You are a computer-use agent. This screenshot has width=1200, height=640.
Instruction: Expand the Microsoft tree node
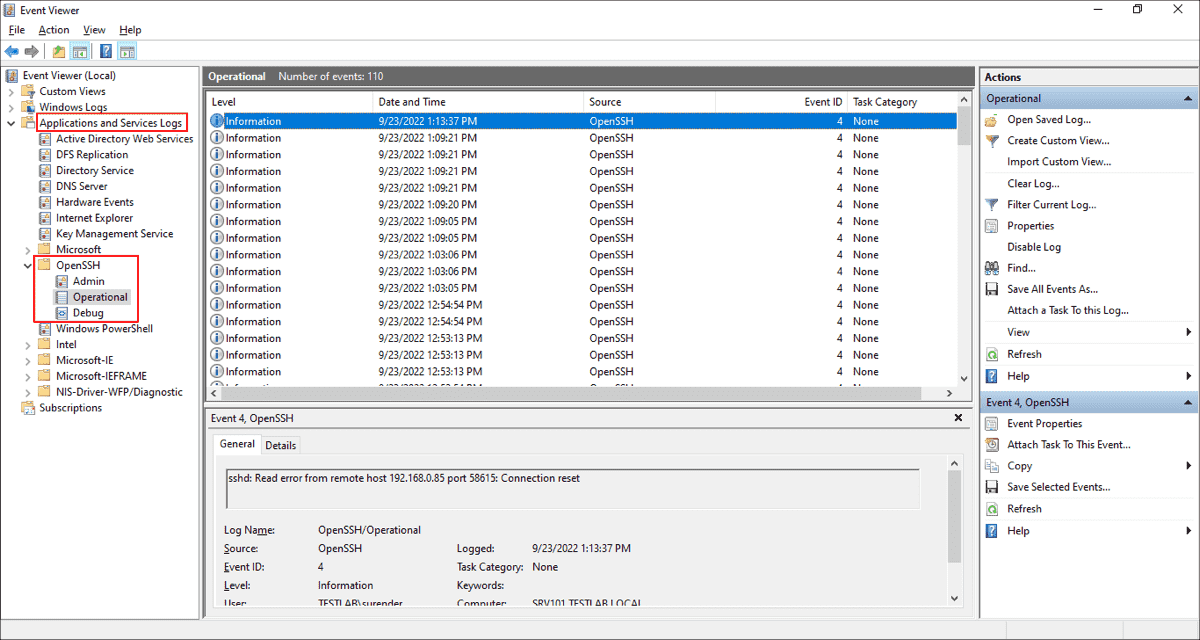(x=28, y=248)
